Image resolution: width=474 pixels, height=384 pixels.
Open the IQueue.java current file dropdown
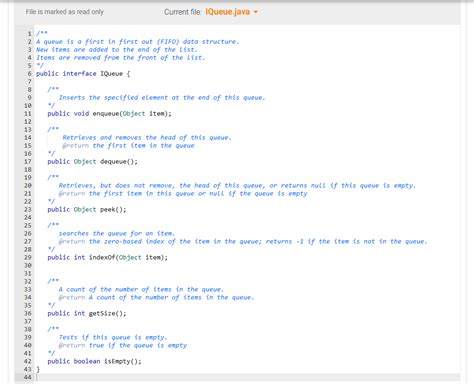[232, 12]
